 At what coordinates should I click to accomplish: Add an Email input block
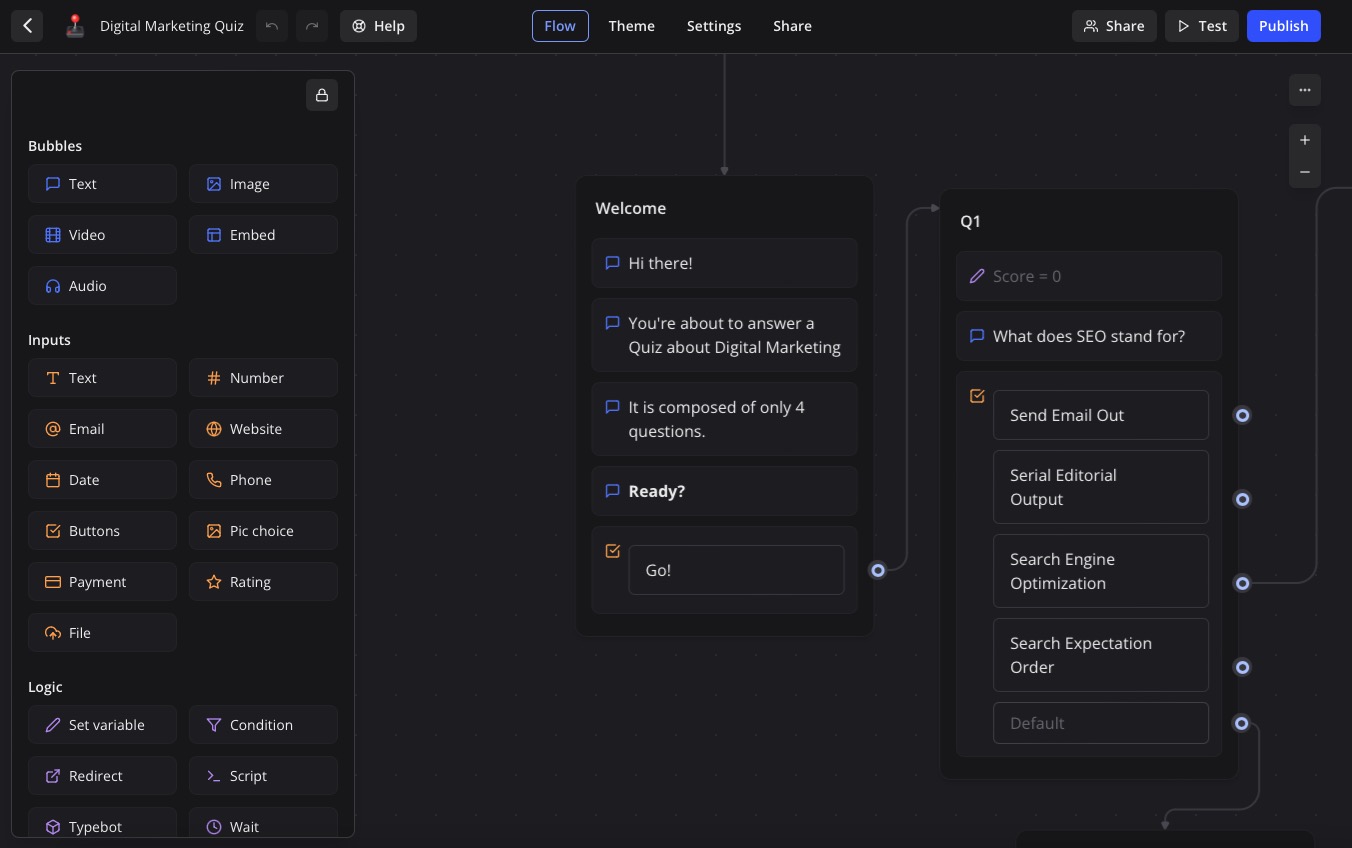(x=102, y=428)
